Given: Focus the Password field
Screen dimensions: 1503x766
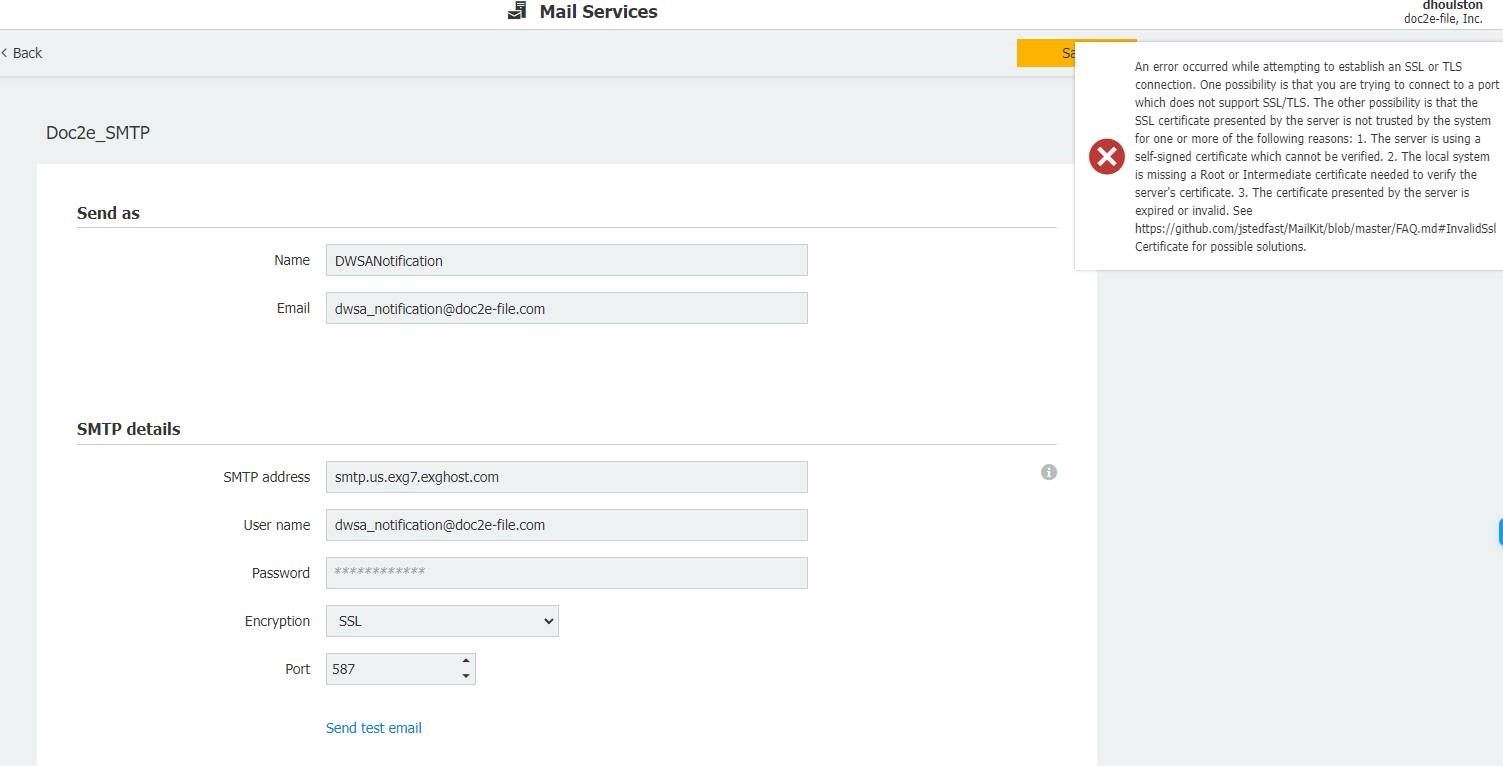Looking at the screenshot, I should (566, 573).
